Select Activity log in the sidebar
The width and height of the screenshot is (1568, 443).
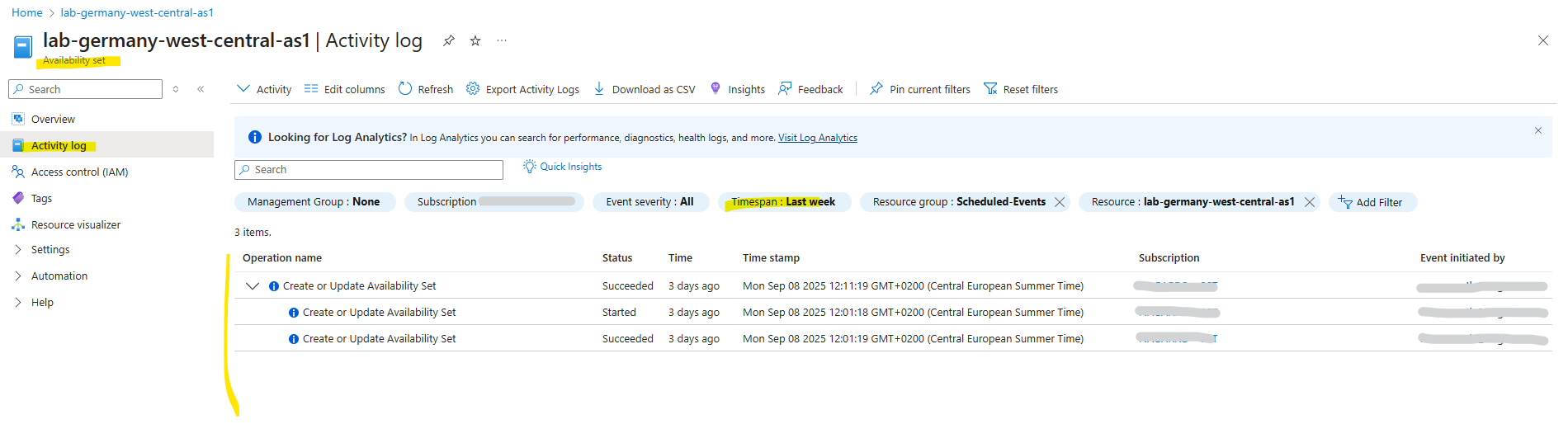tap(59, 145)
